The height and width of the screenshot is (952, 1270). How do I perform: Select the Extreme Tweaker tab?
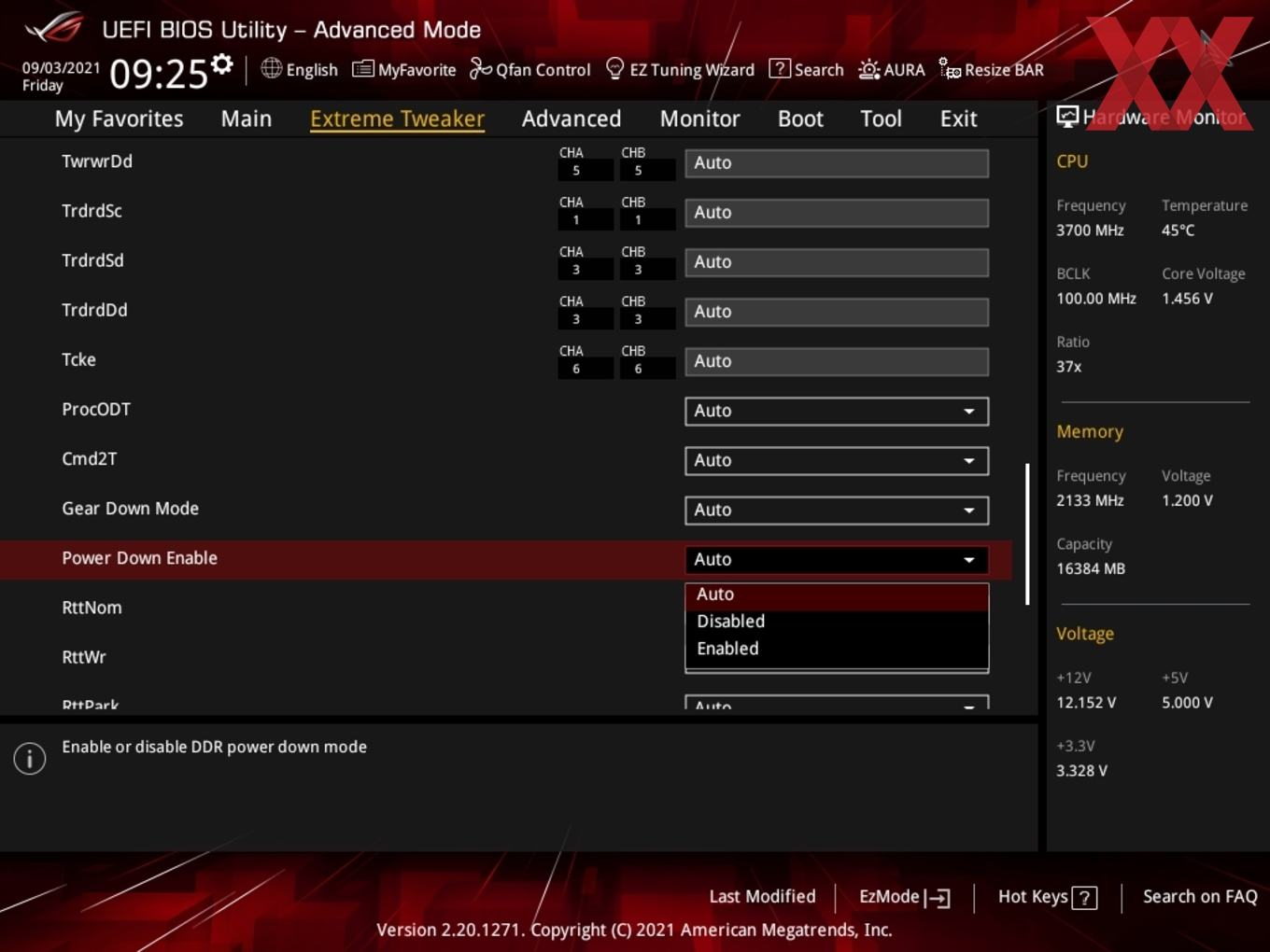click(397, 119)
